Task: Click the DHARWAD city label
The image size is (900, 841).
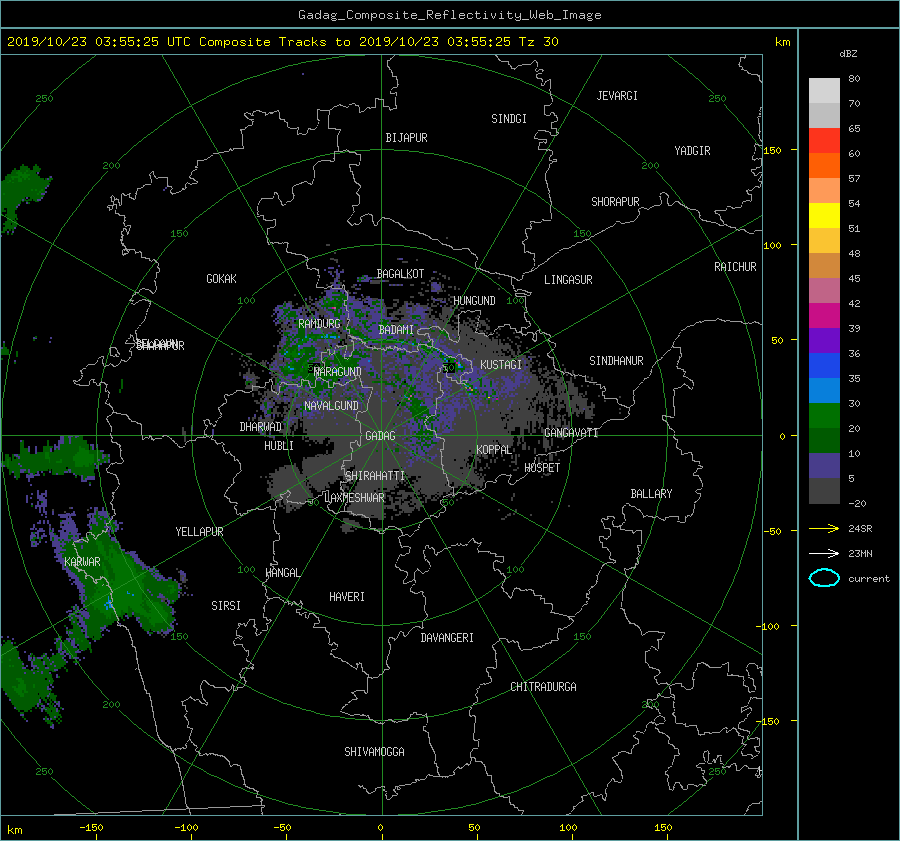Action: click(261, 427)
